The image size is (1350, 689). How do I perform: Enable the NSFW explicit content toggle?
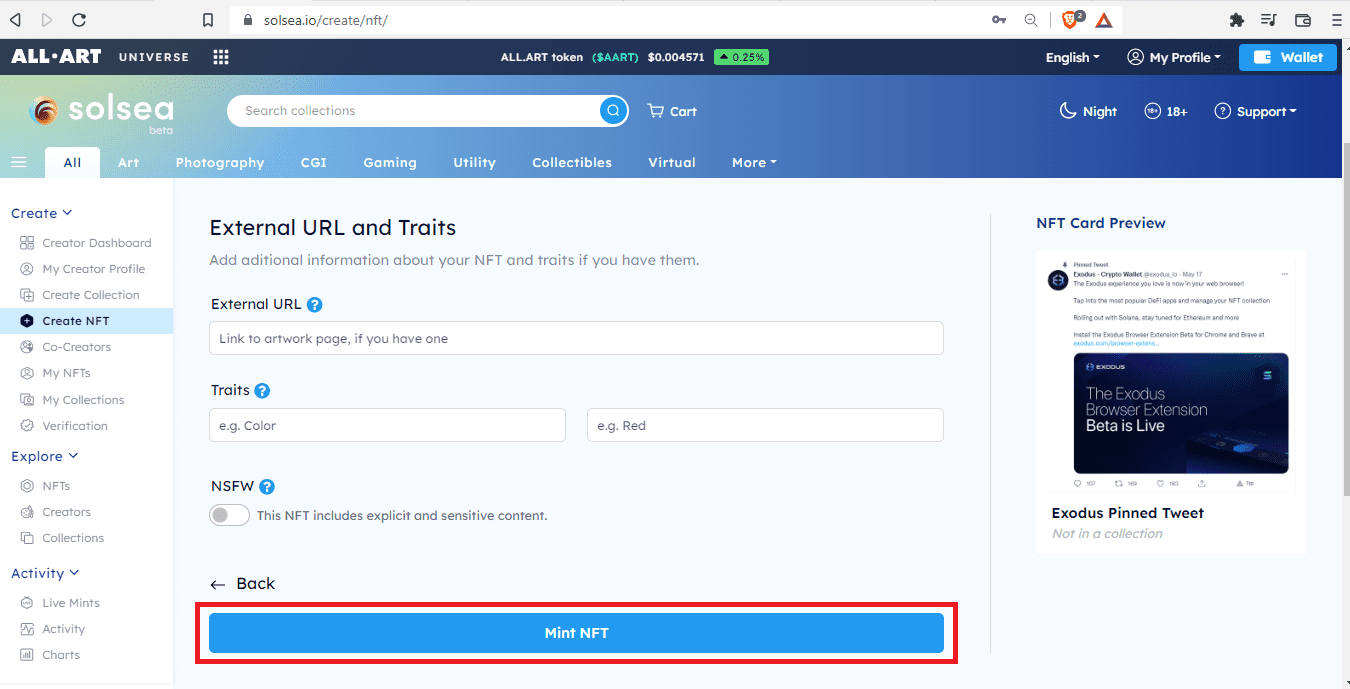[229, 516]
